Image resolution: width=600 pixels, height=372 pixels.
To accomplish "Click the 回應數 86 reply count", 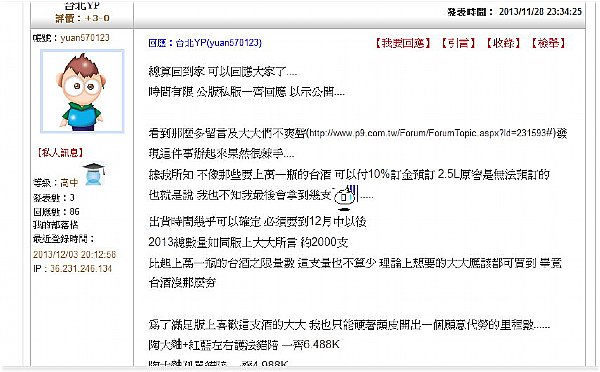I will click(74, 211).
